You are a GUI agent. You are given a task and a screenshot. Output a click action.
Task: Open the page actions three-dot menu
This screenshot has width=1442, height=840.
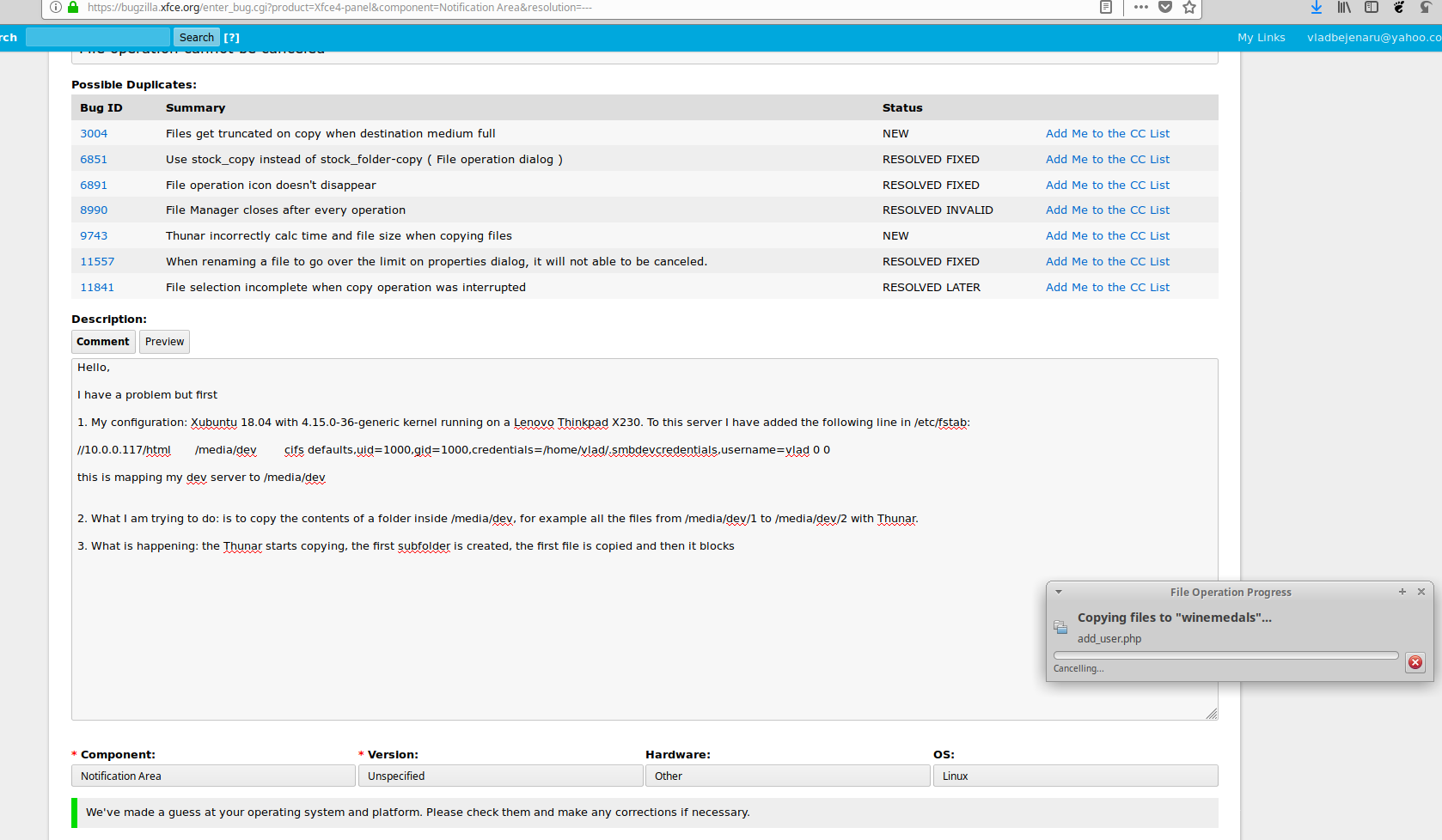[x=1140, y=8]
